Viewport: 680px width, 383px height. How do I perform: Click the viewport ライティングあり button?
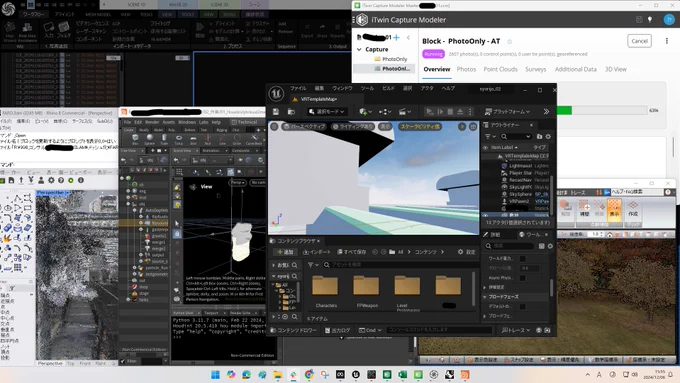click(353, 127)
